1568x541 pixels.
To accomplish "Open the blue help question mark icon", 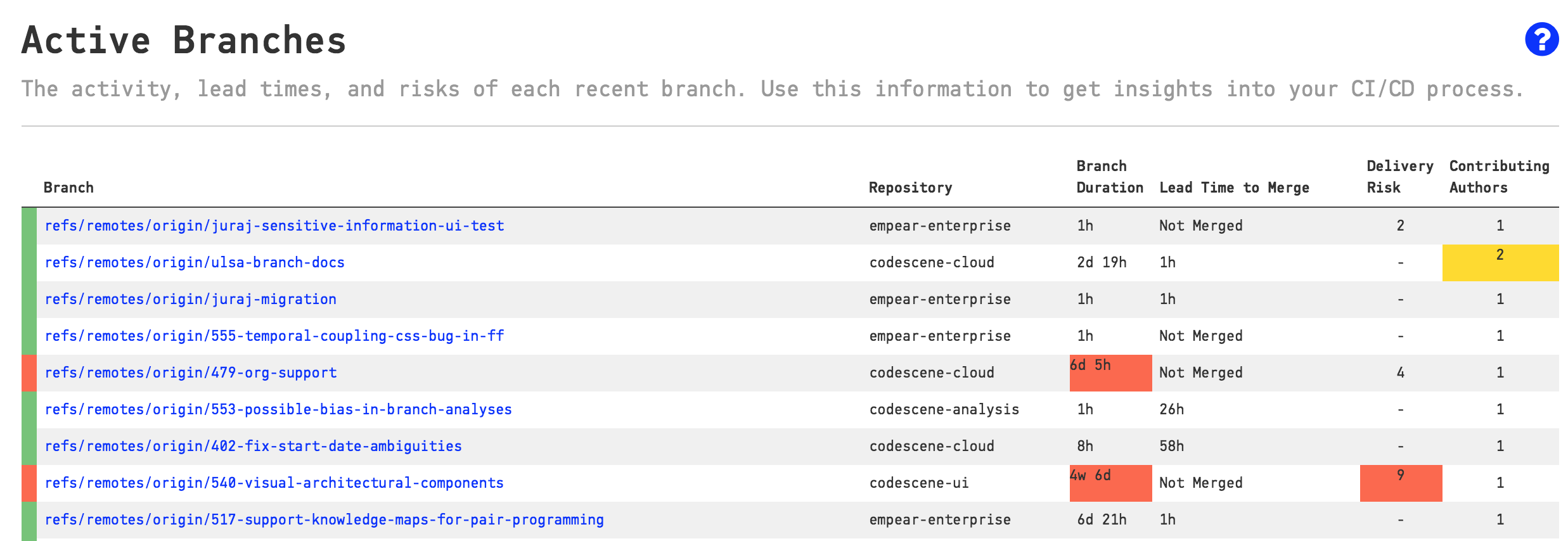I will (1541, 39).
